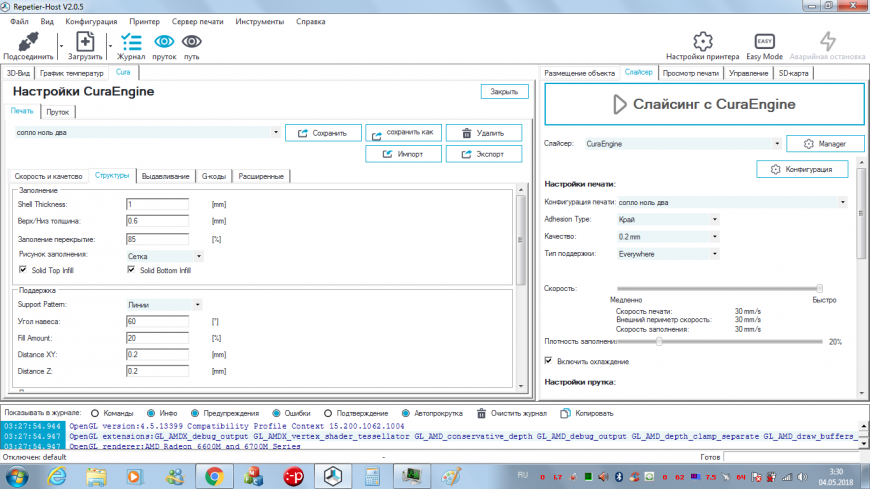
Task: Click the volume speaker tray icon
Action: point(802,477)
